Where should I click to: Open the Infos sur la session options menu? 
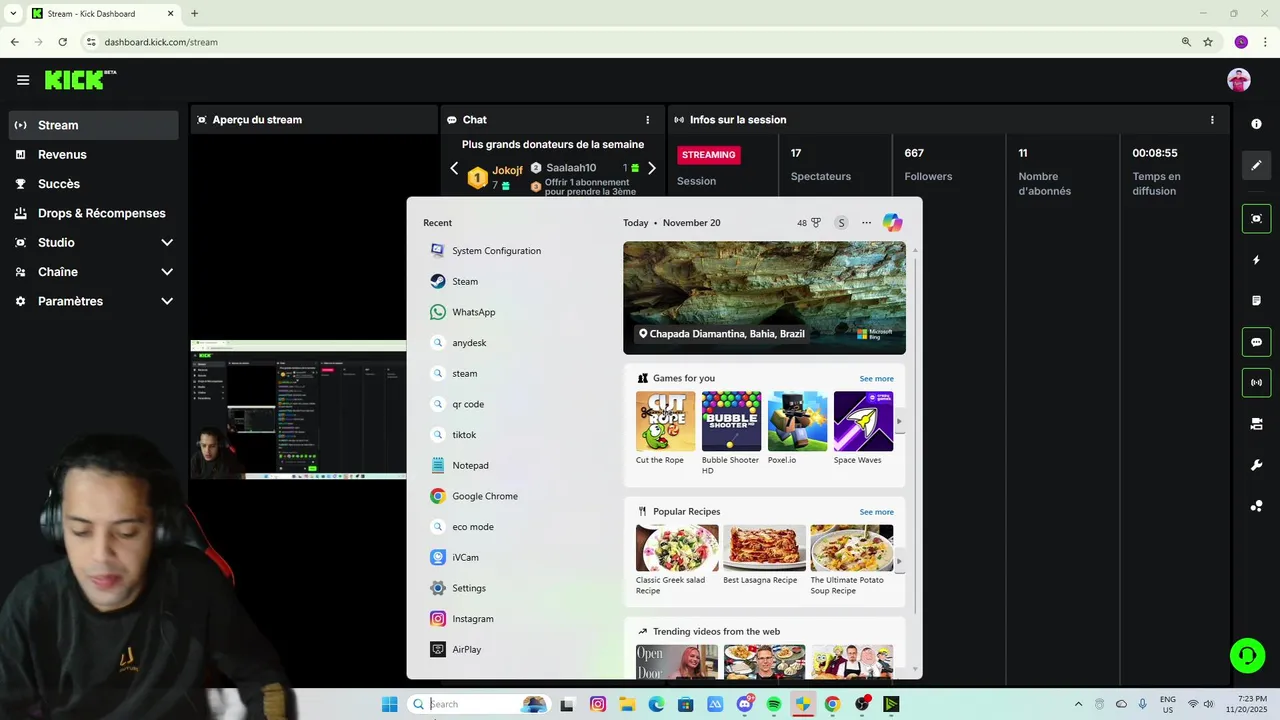click(1212, 120)
